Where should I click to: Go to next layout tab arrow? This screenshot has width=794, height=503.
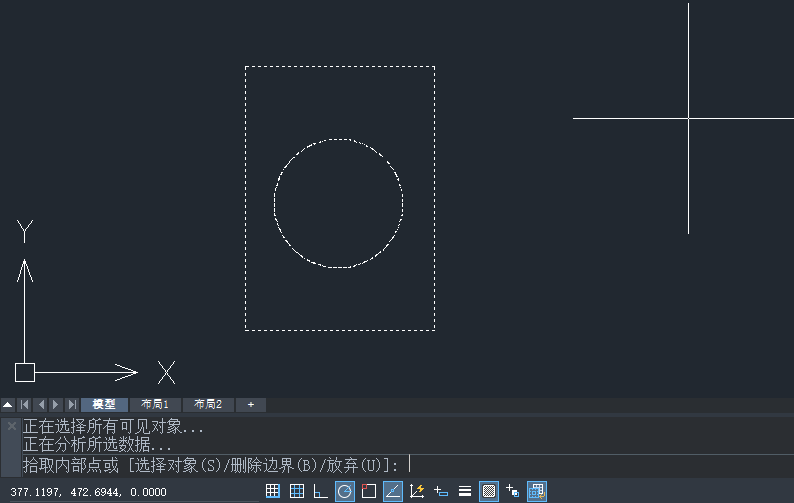point(56,404)
